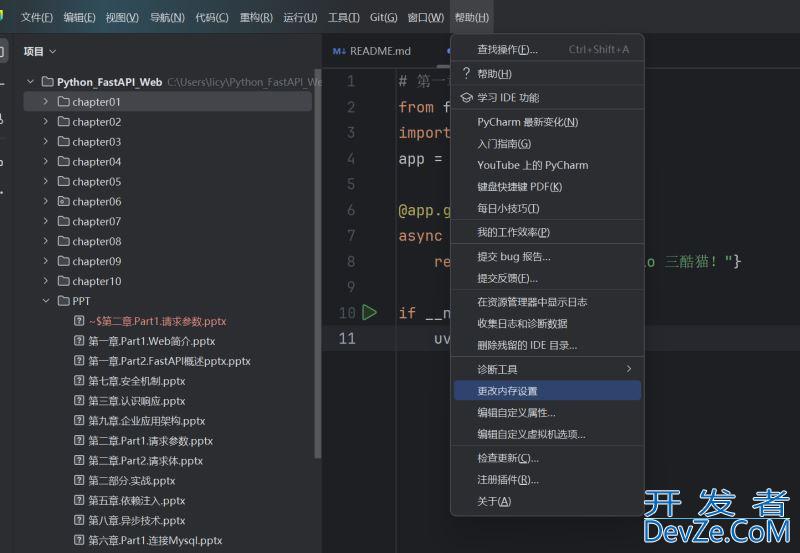Collapse the Python_FastAPI_Web root folder
The image size is (800, 553).
point(30,82)
